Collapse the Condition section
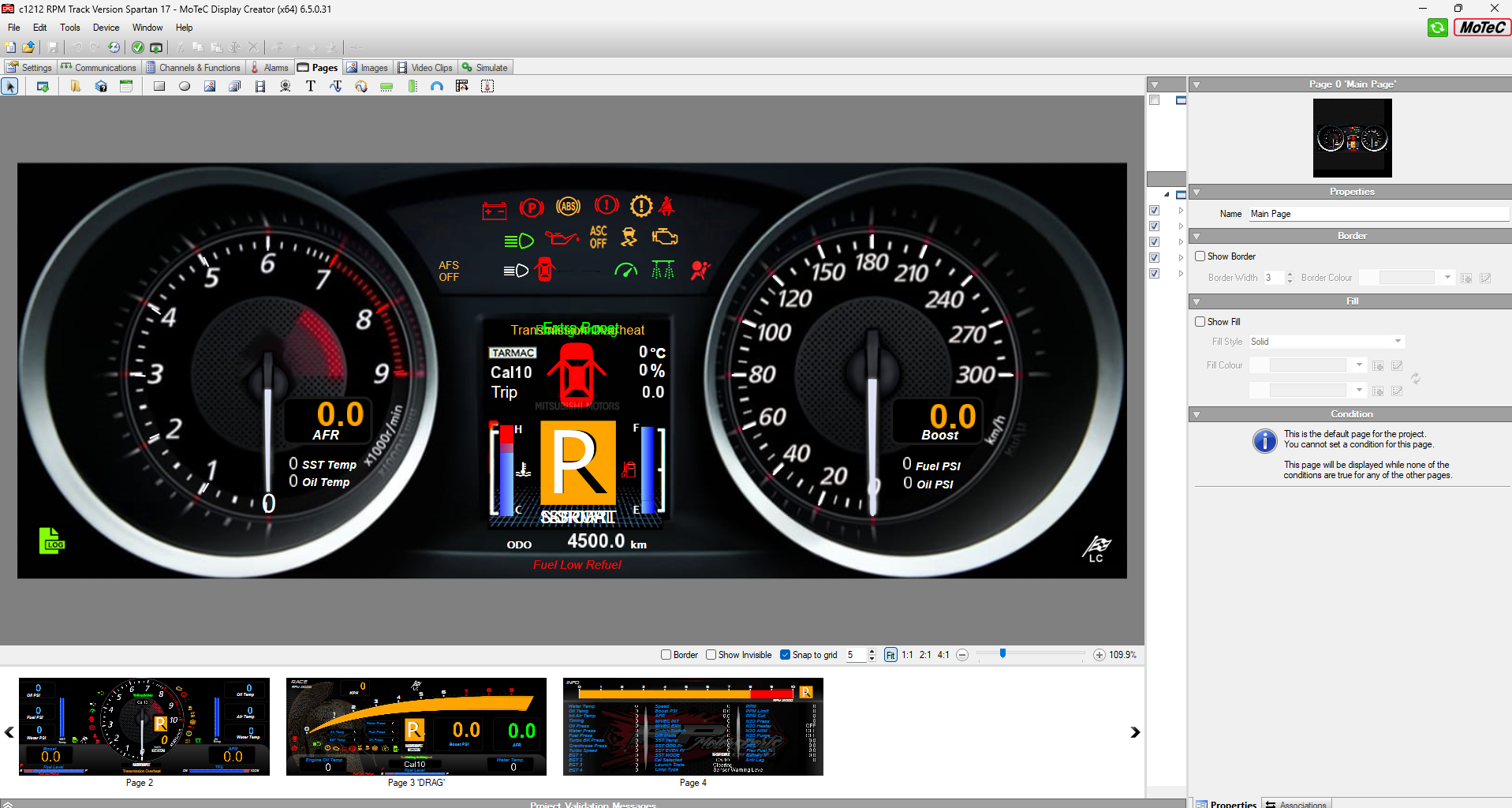The image size is (1512, 808). click(x=1197, y=413)
